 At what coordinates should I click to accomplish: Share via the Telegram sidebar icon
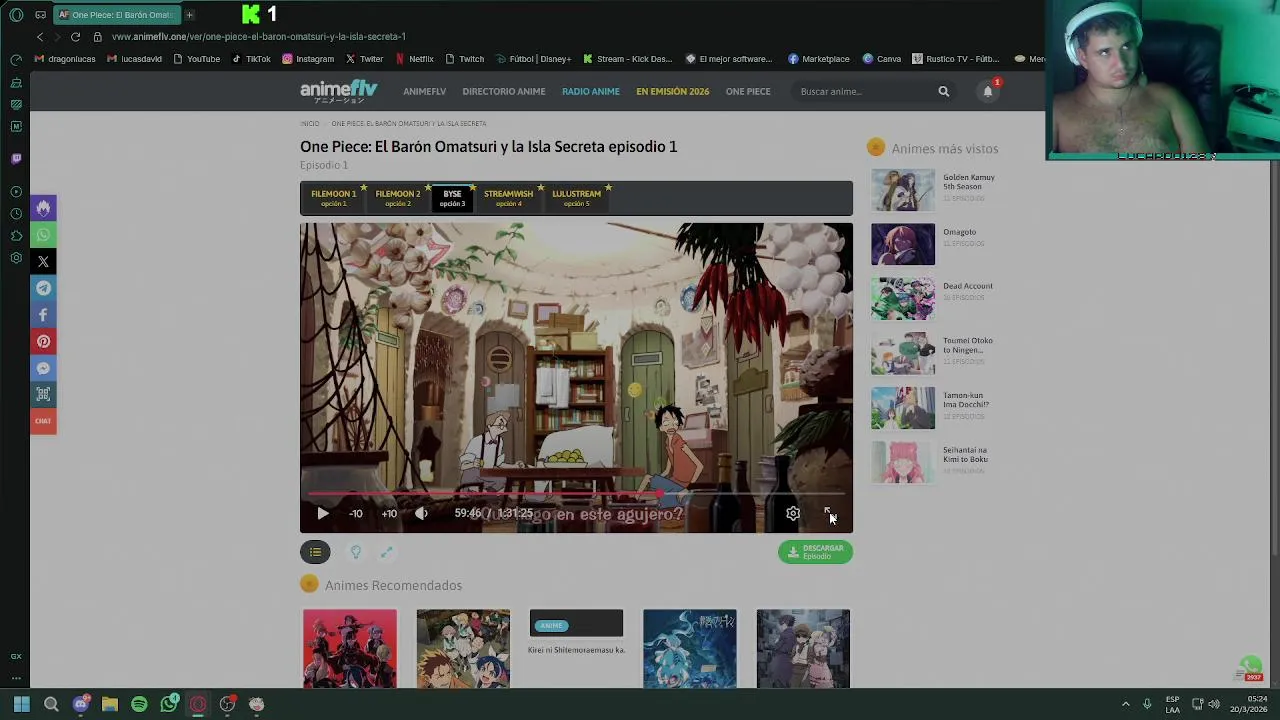(x=43, y=288)
